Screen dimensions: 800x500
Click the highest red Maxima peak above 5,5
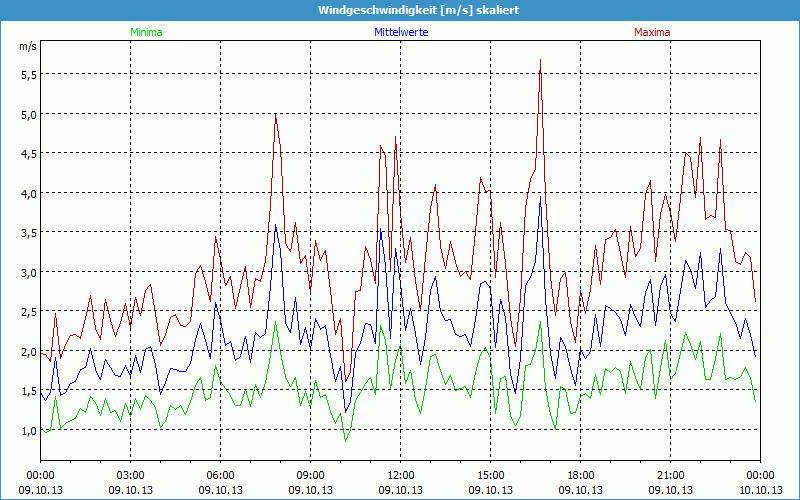tap(540, 60)
